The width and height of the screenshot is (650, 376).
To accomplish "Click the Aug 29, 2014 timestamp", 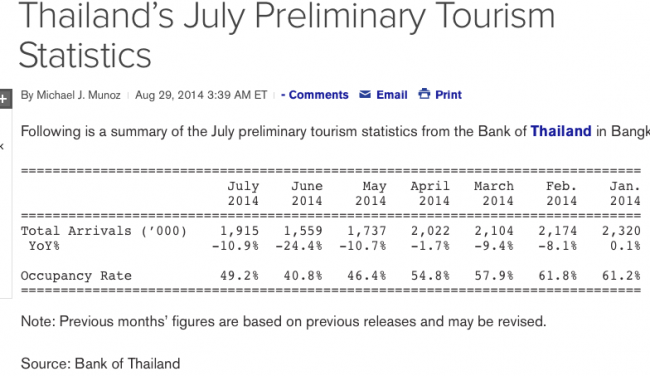I will (201, 95).
